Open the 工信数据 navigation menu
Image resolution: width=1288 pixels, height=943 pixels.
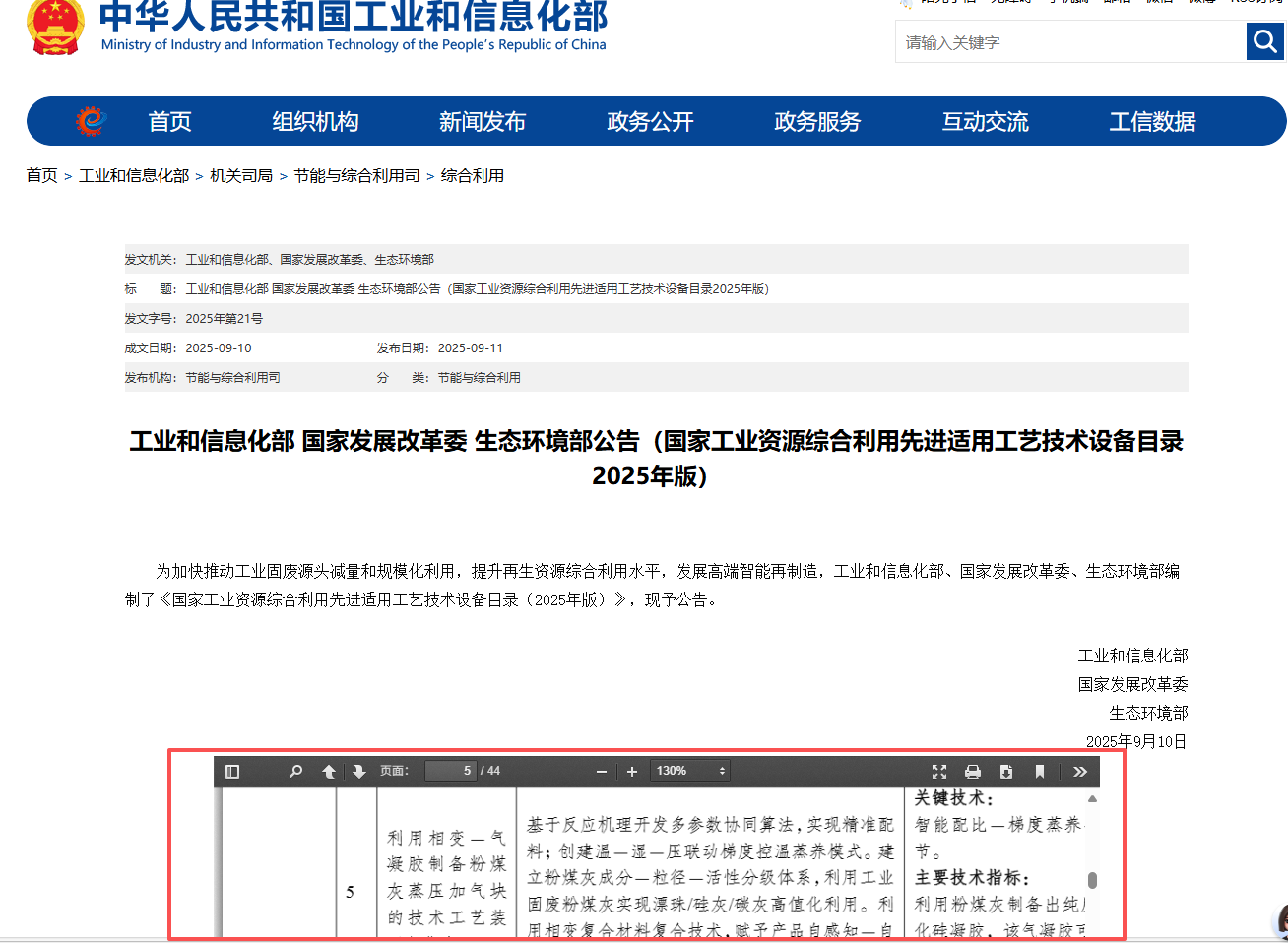(1152, 122)
